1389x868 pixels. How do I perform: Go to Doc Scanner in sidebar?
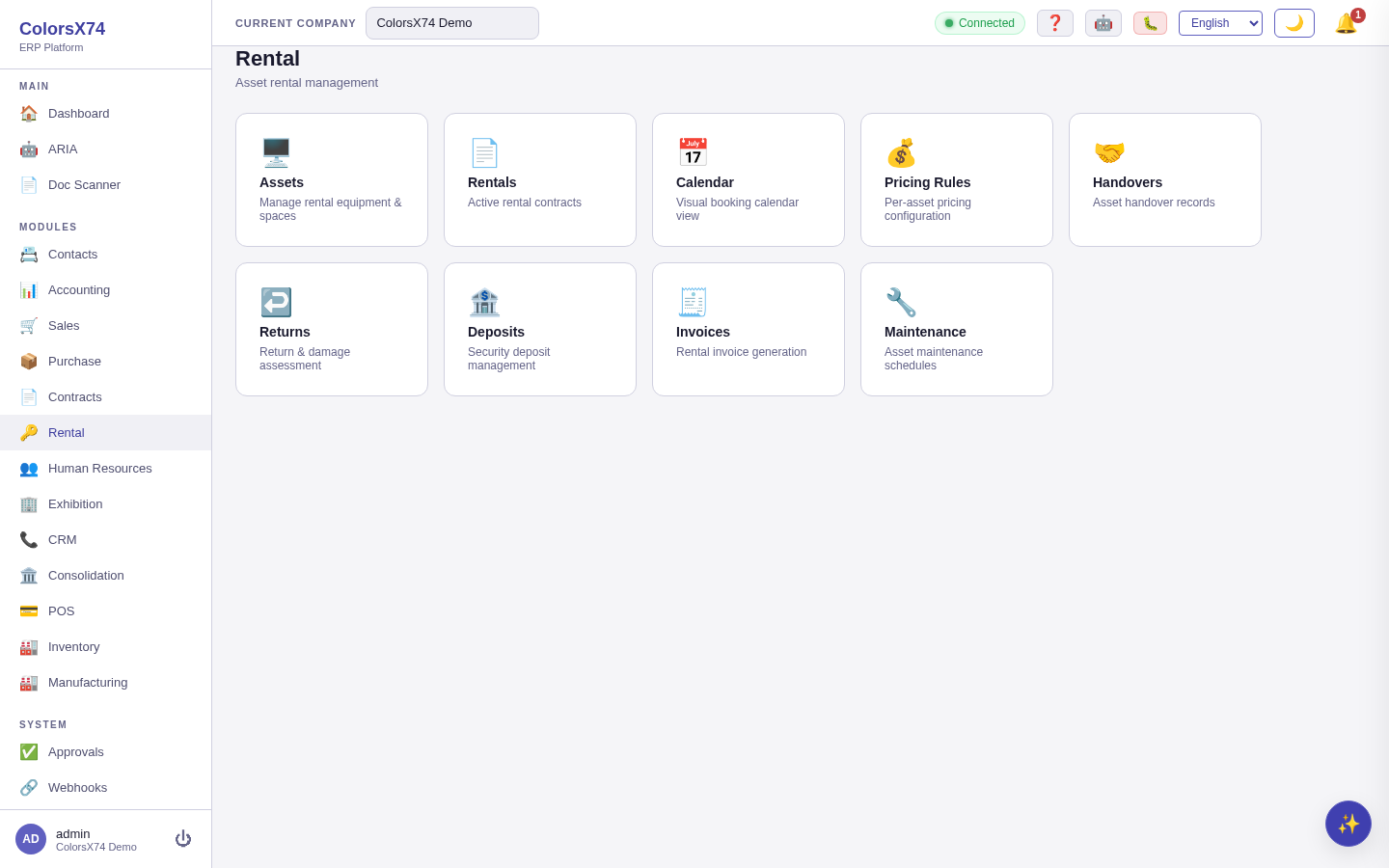106,184
